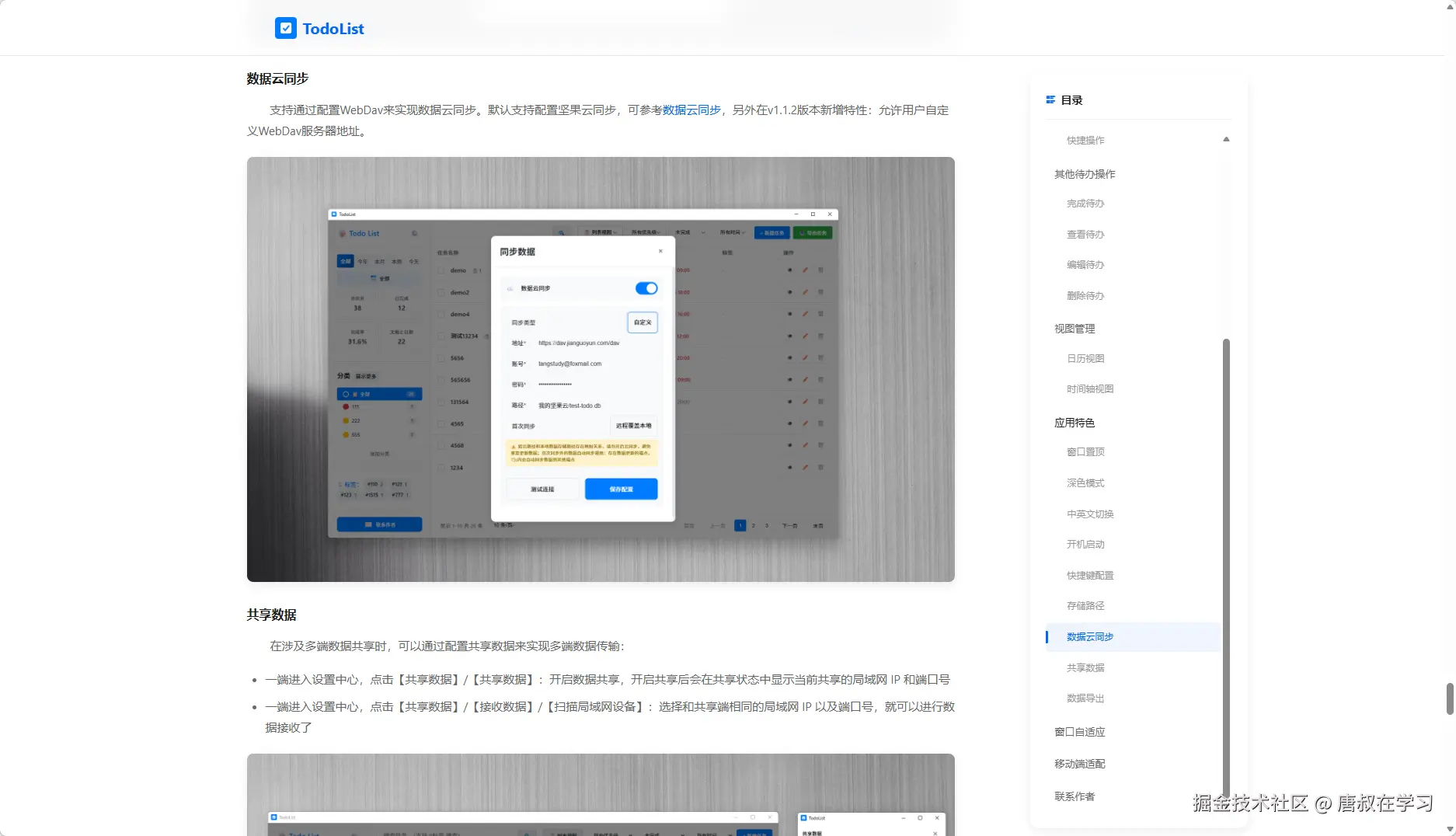Select 深色模式 in the contents

[1085, 483]
